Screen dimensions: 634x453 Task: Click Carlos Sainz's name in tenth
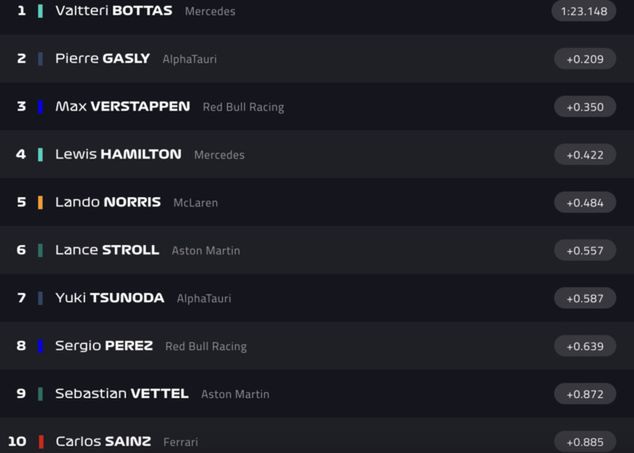104,441
